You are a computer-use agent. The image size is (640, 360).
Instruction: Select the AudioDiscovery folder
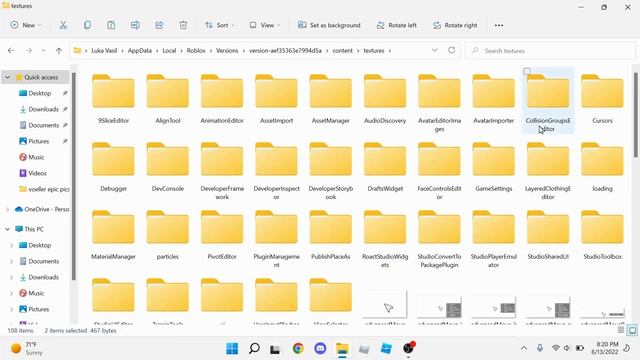(385, 99)
